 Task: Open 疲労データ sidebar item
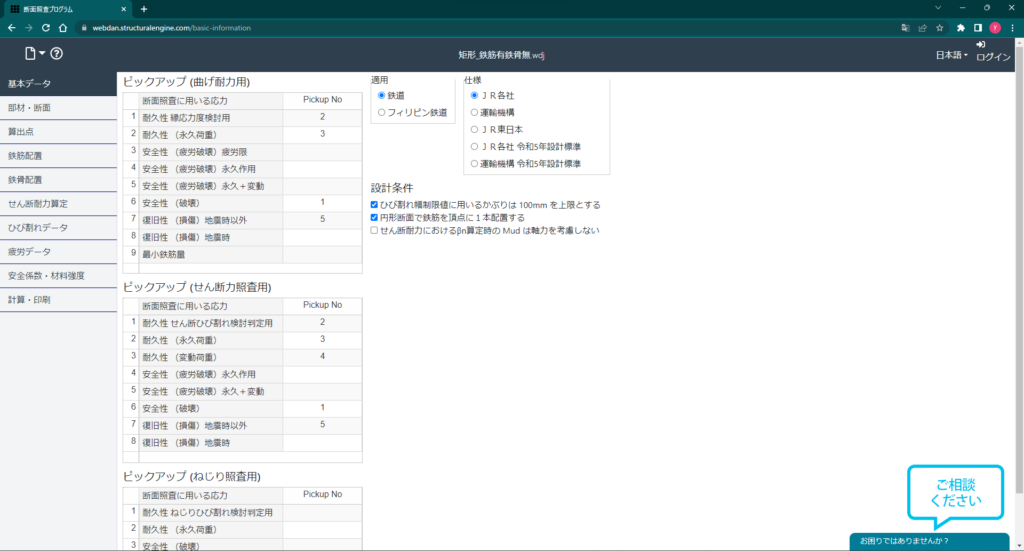point(58,252)
